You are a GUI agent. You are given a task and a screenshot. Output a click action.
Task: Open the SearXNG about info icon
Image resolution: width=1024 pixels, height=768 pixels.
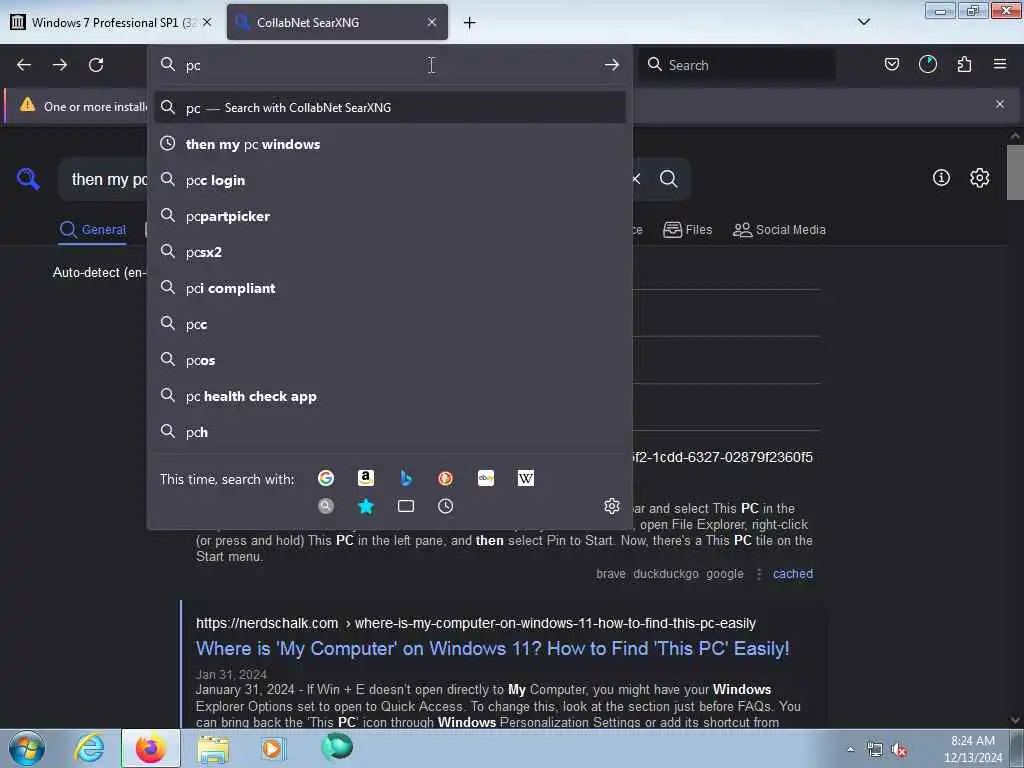(x=941, y=178)
